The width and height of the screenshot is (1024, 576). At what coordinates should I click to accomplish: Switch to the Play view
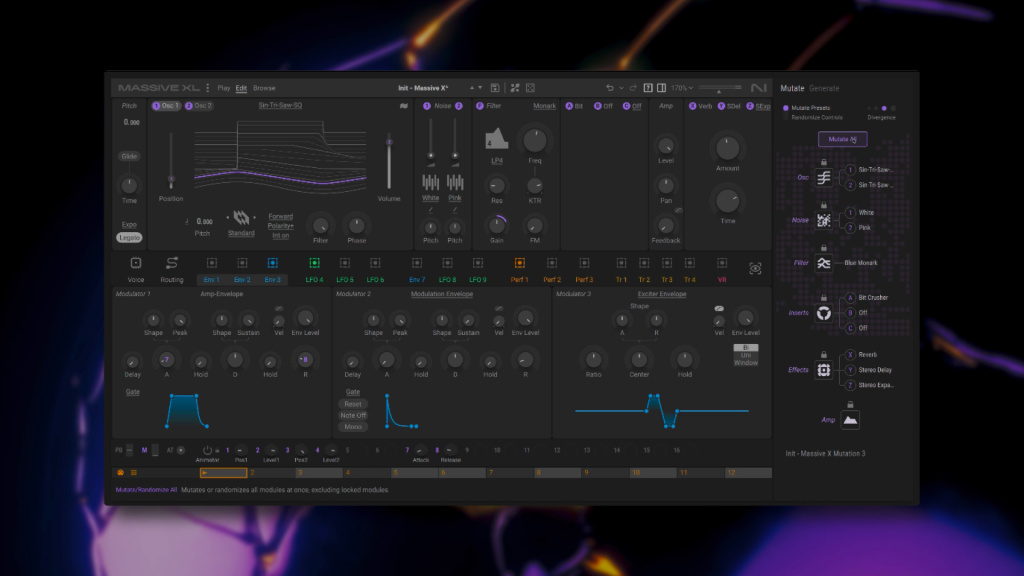coord(223,88)
